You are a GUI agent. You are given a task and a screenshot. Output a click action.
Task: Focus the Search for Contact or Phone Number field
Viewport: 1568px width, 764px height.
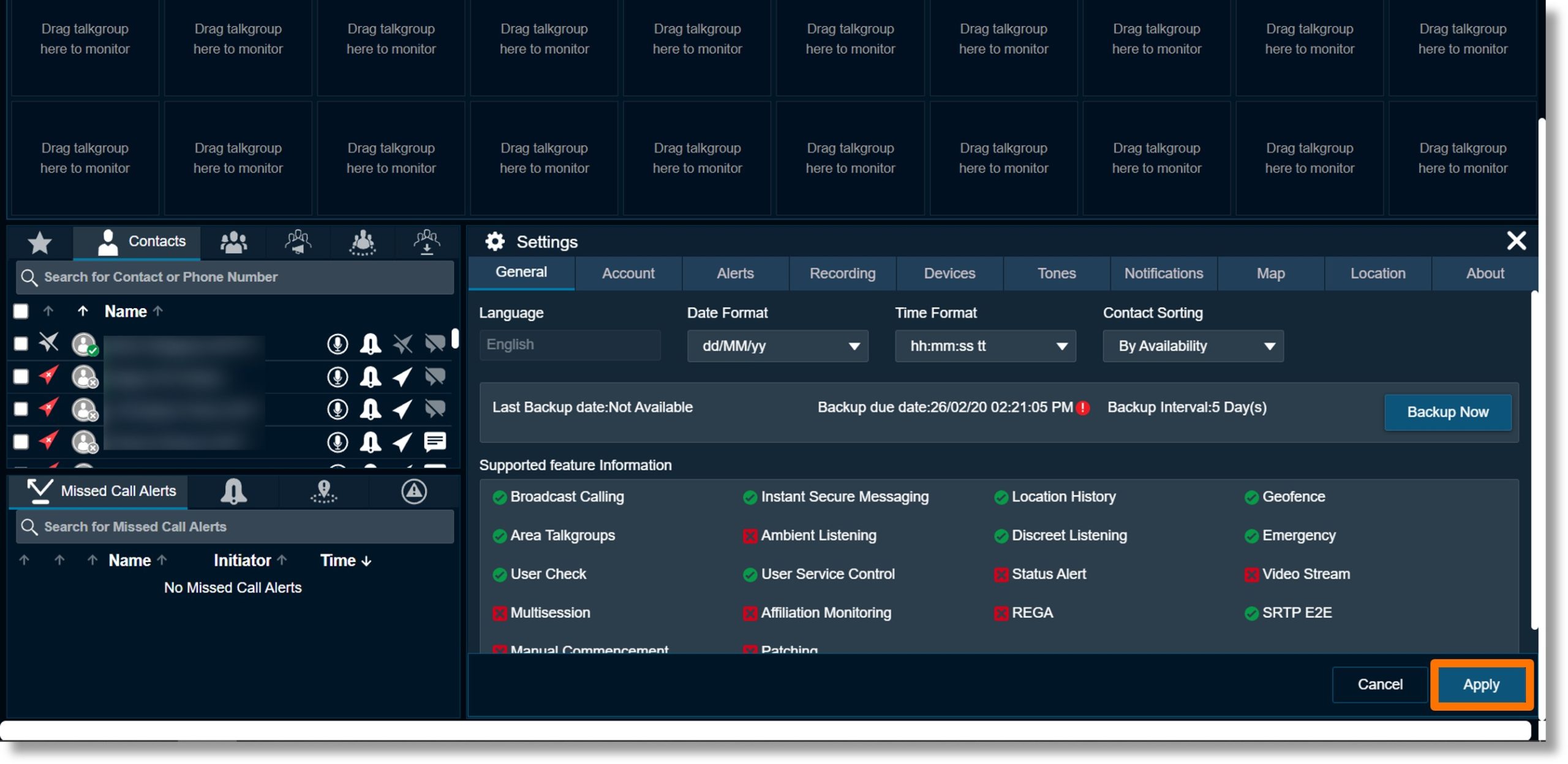235,278
